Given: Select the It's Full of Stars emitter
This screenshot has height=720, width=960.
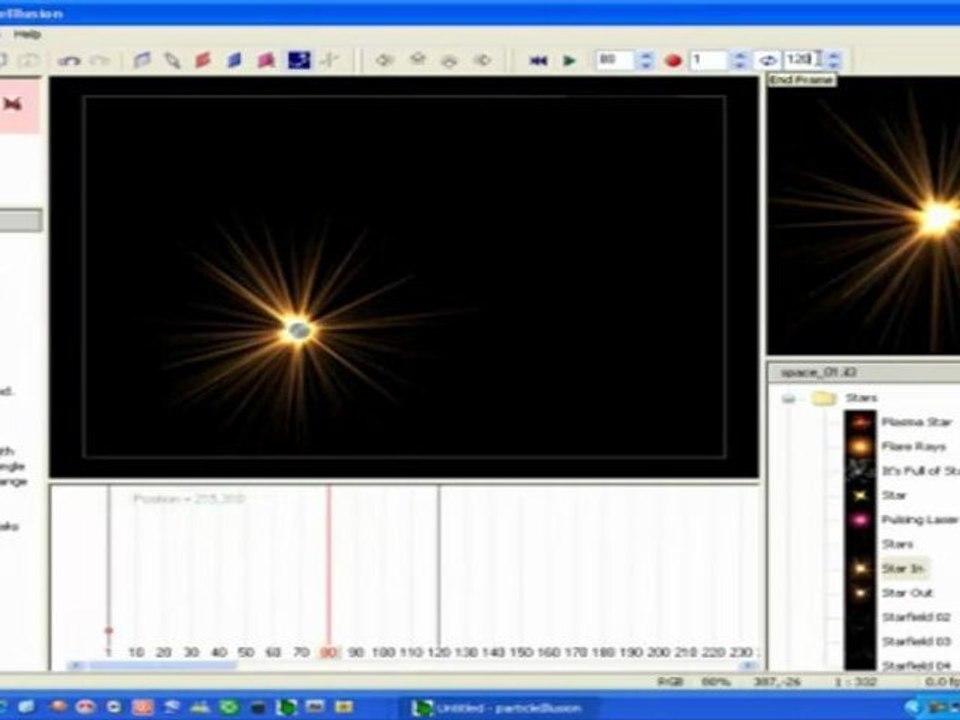Looking at the screenshot, I should click(920, 471).
